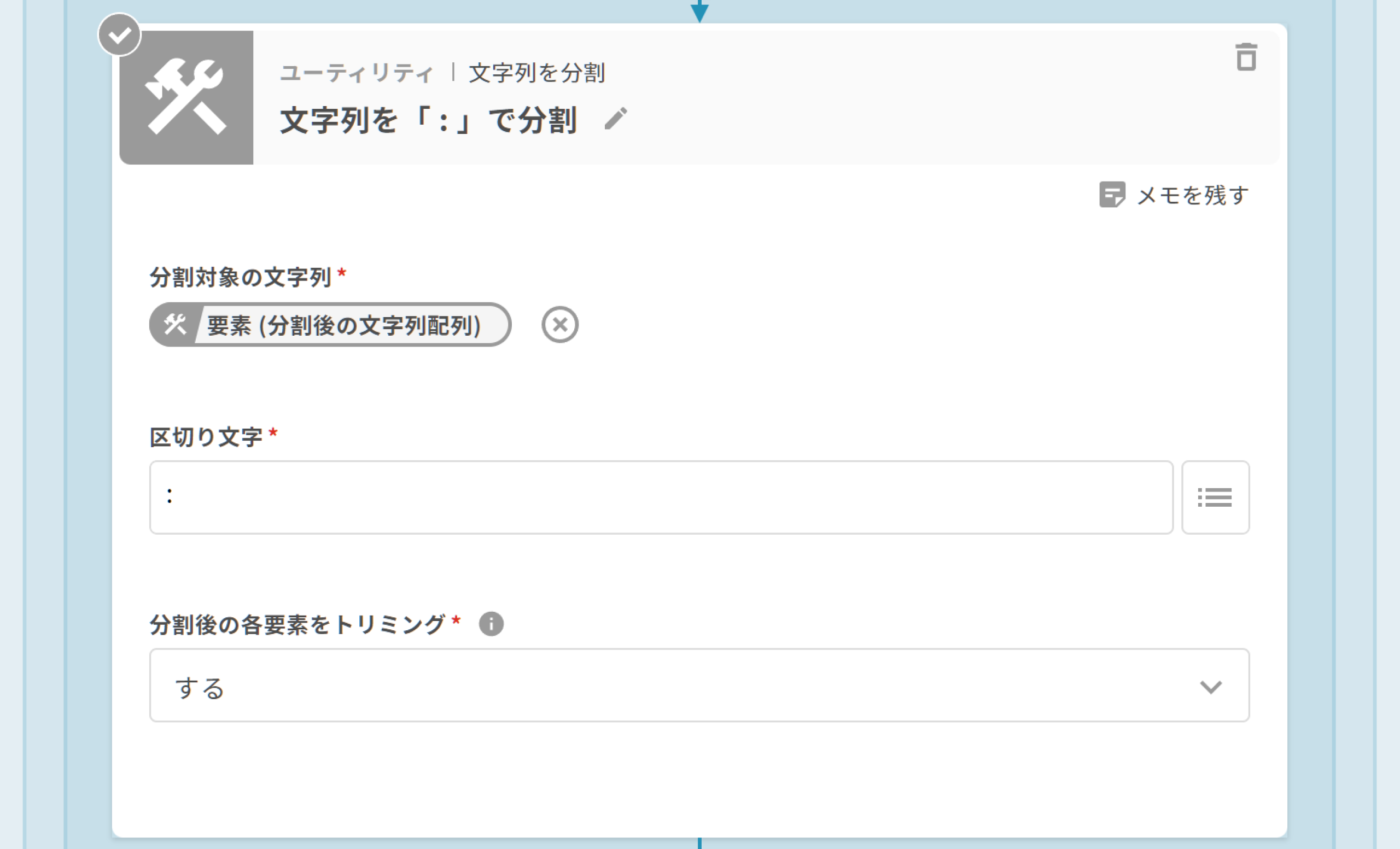The width and height of the screenshot is (1400, 849).
Task: Click the memo note icon
Action: tap(1111, 195)
